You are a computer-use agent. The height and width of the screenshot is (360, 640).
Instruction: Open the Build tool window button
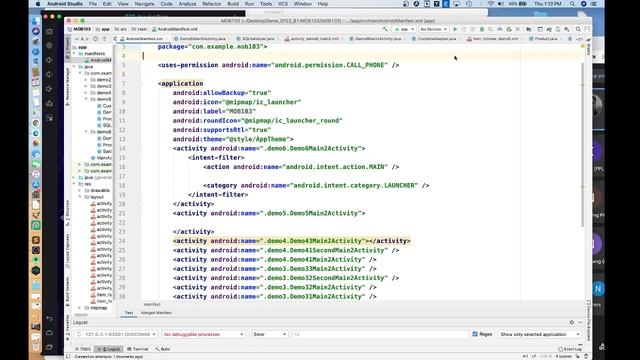pyautogui.click(x=162, y=349)
